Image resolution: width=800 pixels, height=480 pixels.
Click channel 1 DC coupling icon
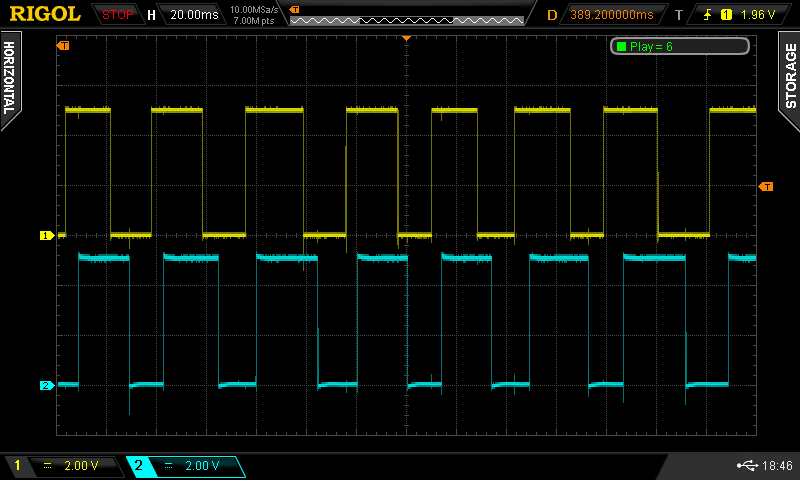[x=47, y=466]
